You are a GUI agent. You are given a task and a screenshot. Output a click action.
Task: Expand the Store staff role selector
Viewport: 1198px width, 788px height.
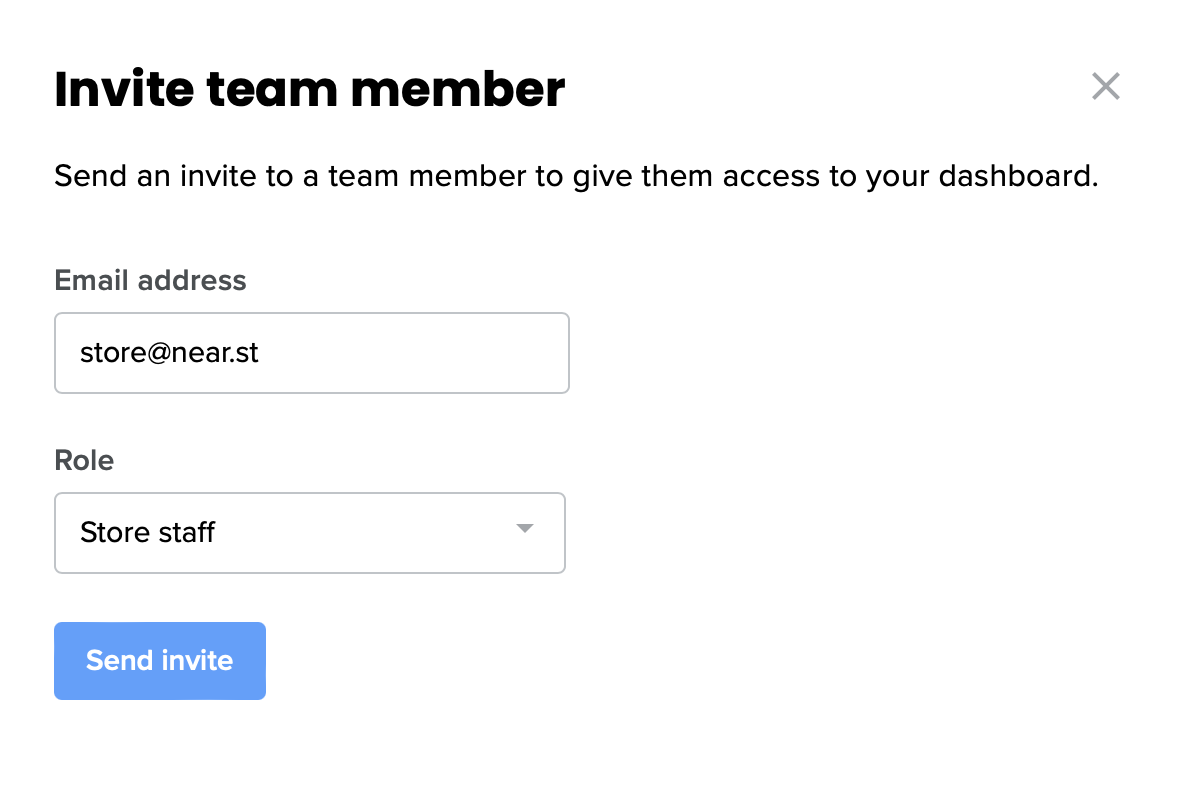310,532
